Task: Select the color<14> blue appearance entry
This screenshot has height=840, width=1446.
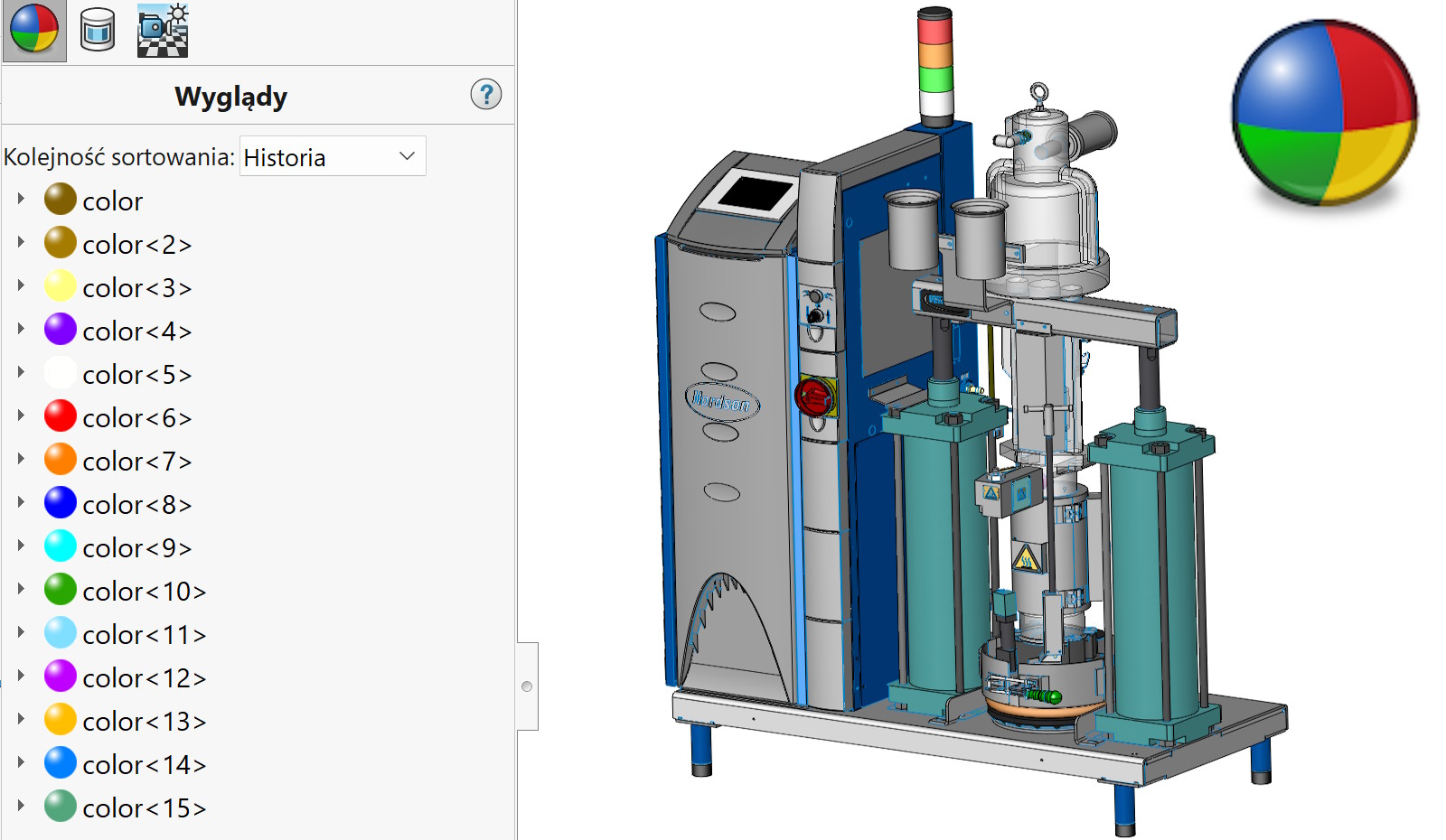Action: tap(144, 765)
